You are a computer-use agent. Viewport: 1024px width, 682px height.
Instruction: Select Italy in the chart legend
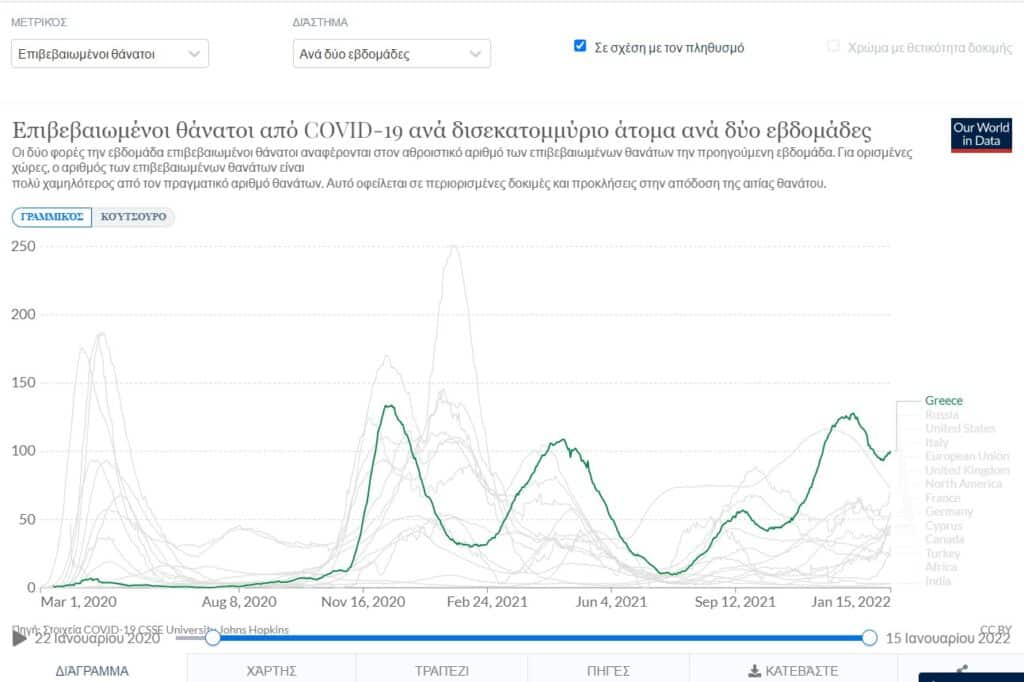click(936, 442)
